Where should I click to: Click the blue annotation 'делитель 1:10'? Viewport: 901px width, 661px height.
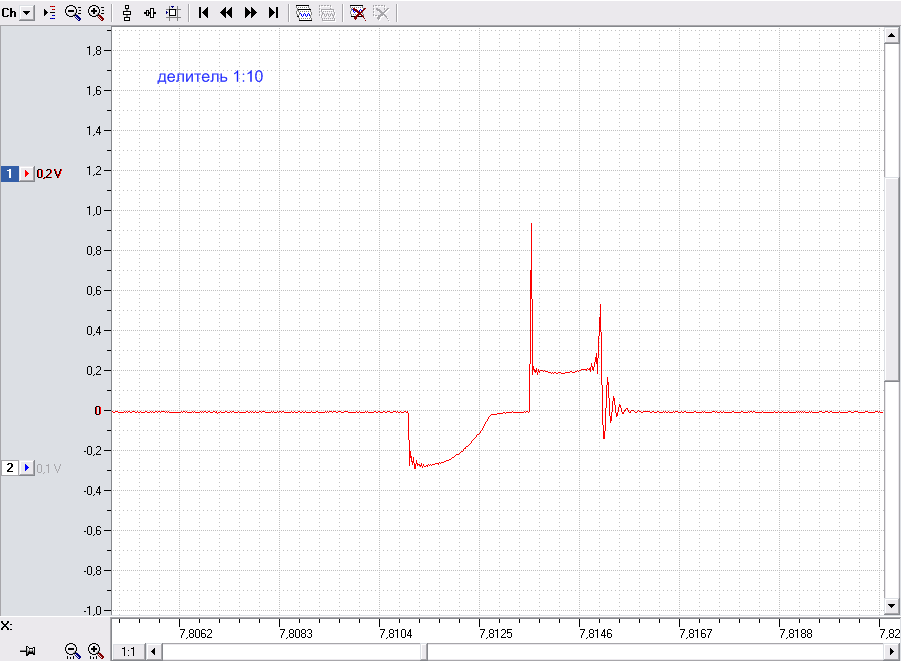pos(210,76)
